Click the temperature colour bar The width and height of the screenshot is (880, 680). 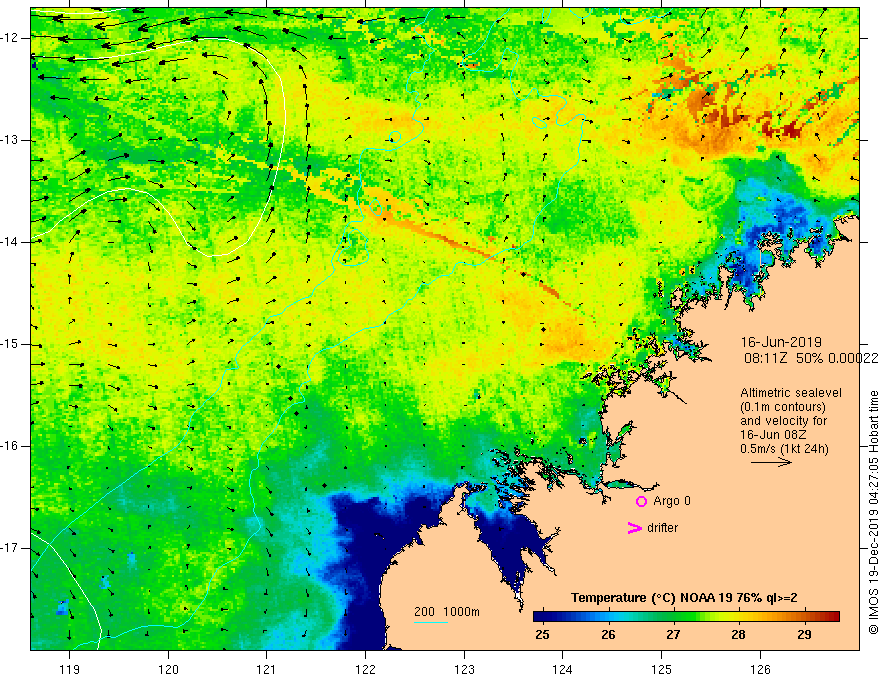coord(686,617)
